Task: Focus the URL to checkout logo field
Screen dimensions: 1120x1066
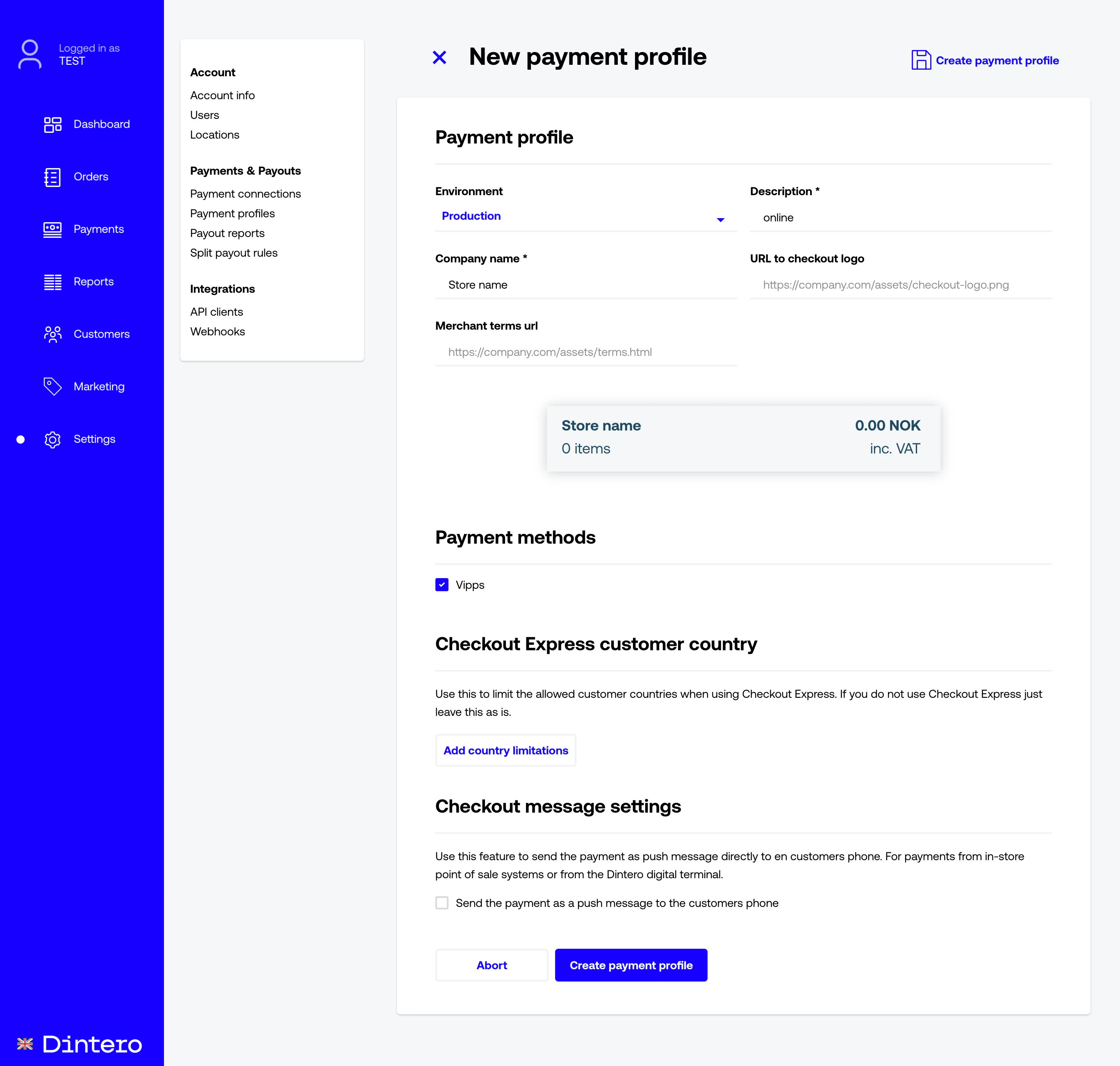Action: [x=901, y=285]
